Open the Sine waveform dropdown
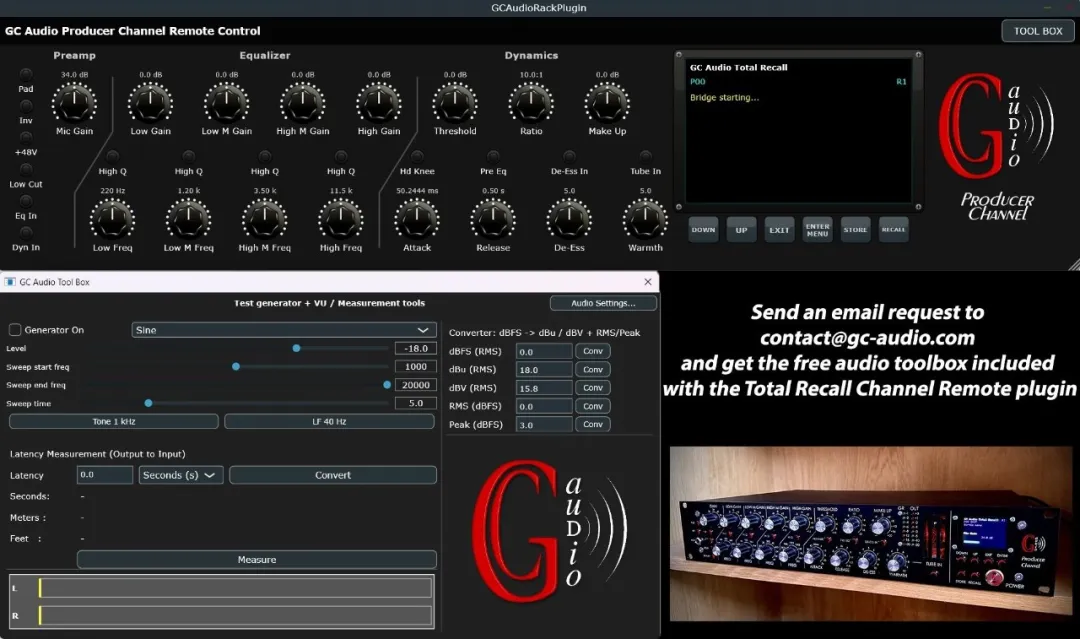The width and height of the screenshot is (1080, 639). [284, 330]
